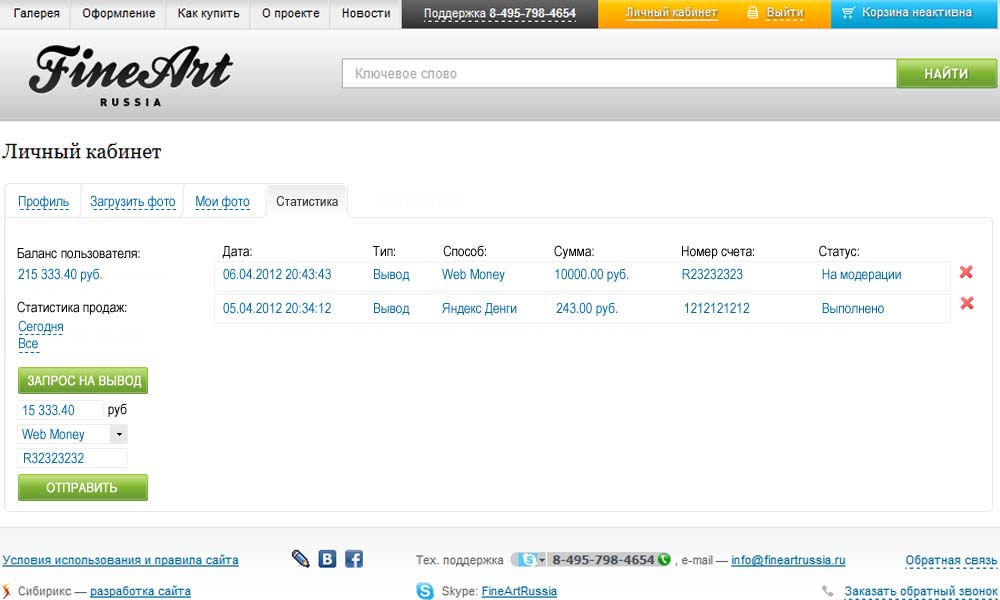Click the ЗАПРОС НА ВЫВОД button

[x=83, y=381]
